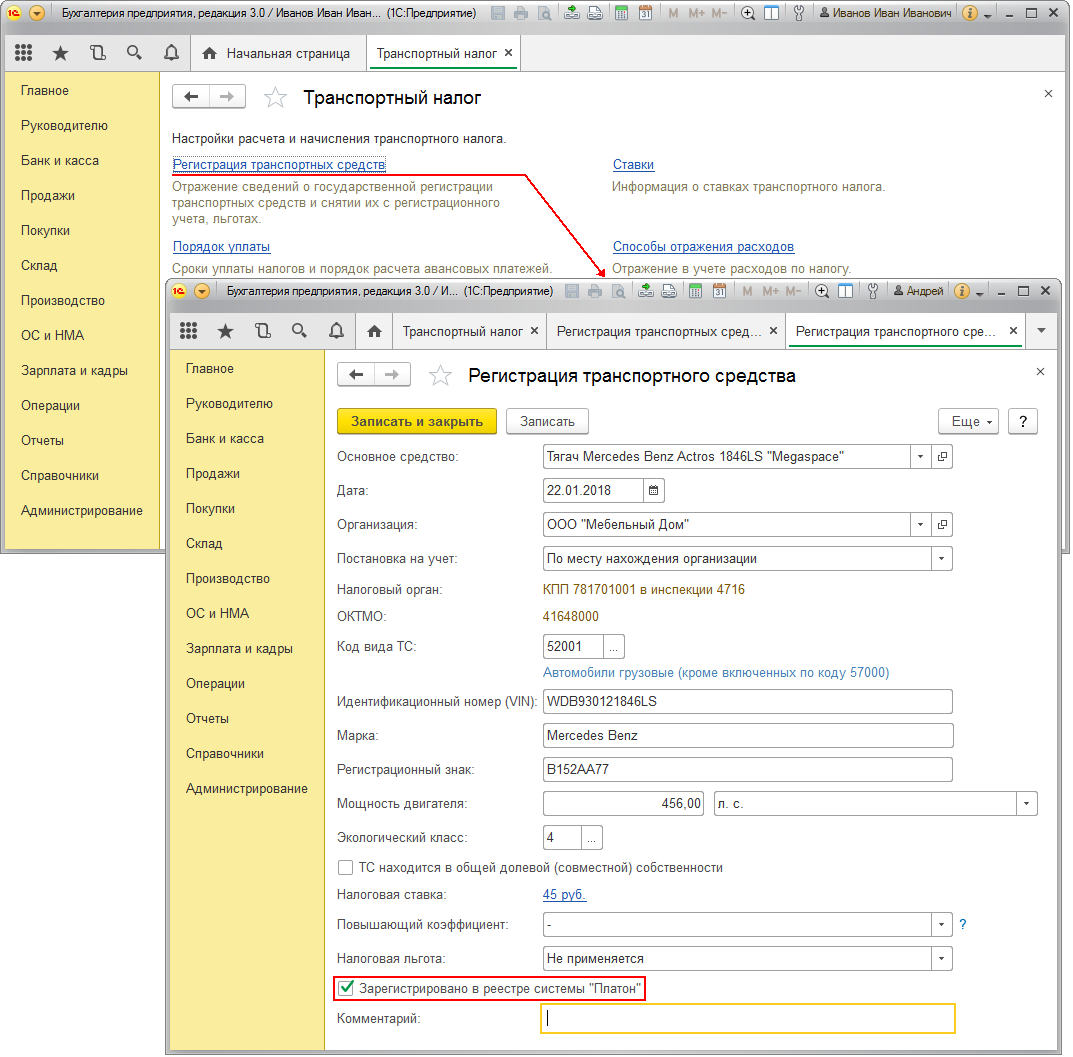Open the Ставки link in background window
The image size is (1073, 1057).
pyautogui.click(x=633, y=165)
